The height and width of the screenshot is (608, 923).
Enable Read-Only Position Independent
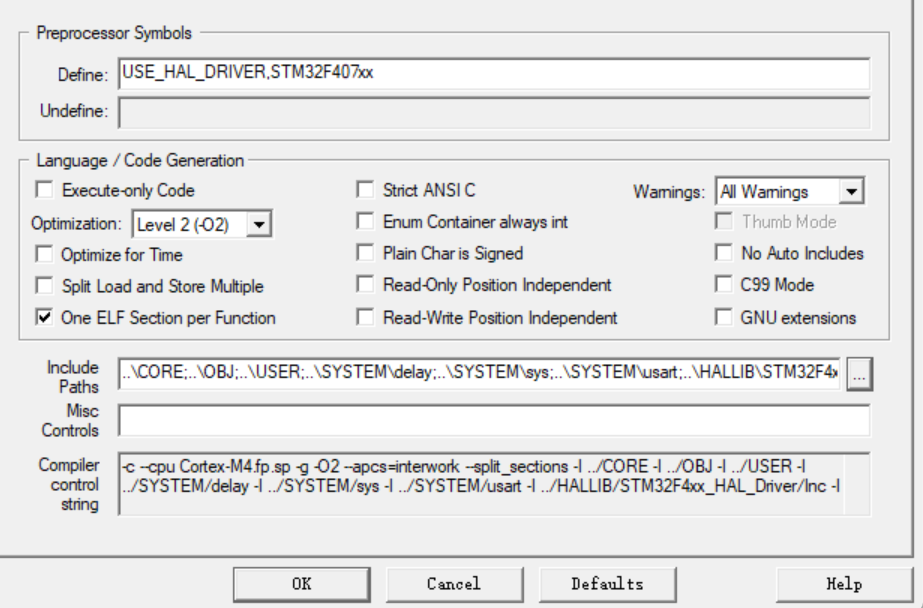tap(365, 286)
